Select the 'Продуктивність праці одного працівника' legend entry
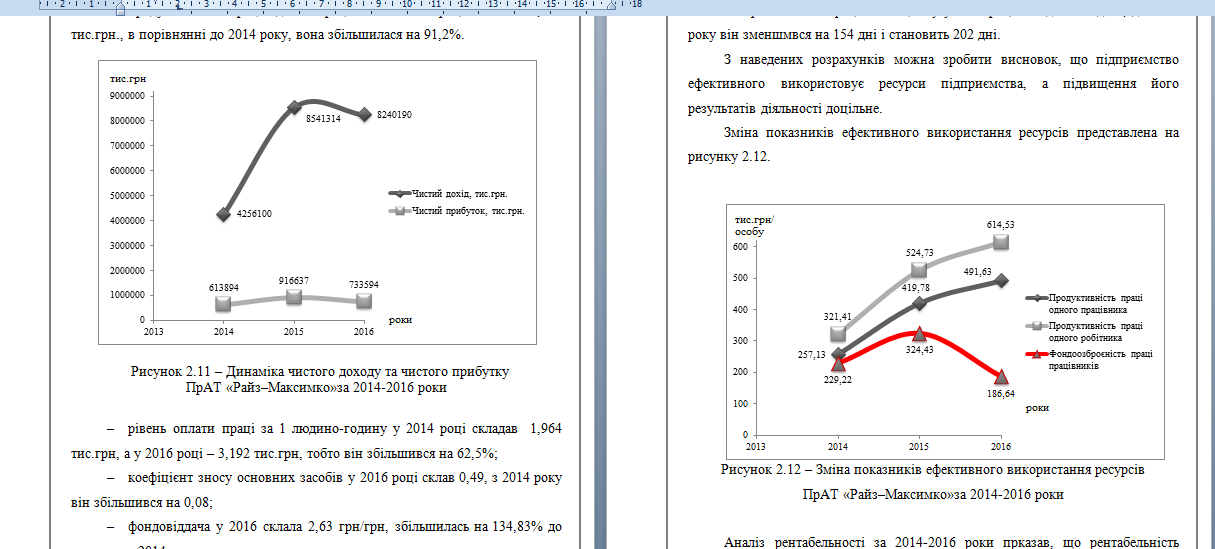 (x=1086, y=304)
